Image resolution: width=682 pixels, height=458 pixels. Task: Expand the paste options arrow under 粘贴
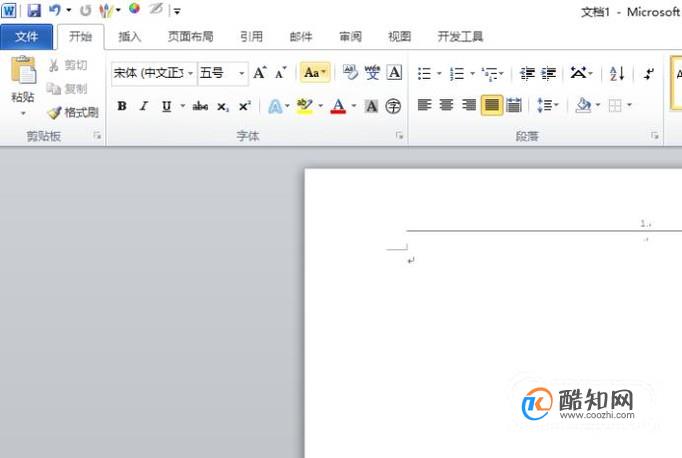pos(23,113)
